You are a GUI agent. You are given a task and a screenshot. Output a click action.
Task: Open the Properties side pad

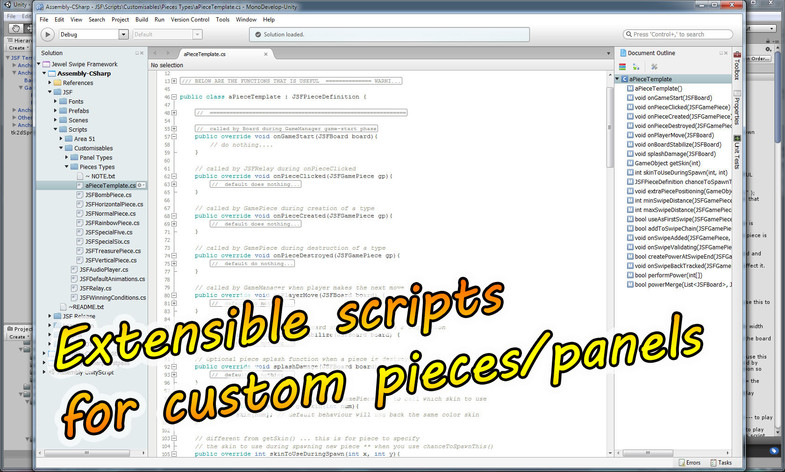tap(737, 108)
